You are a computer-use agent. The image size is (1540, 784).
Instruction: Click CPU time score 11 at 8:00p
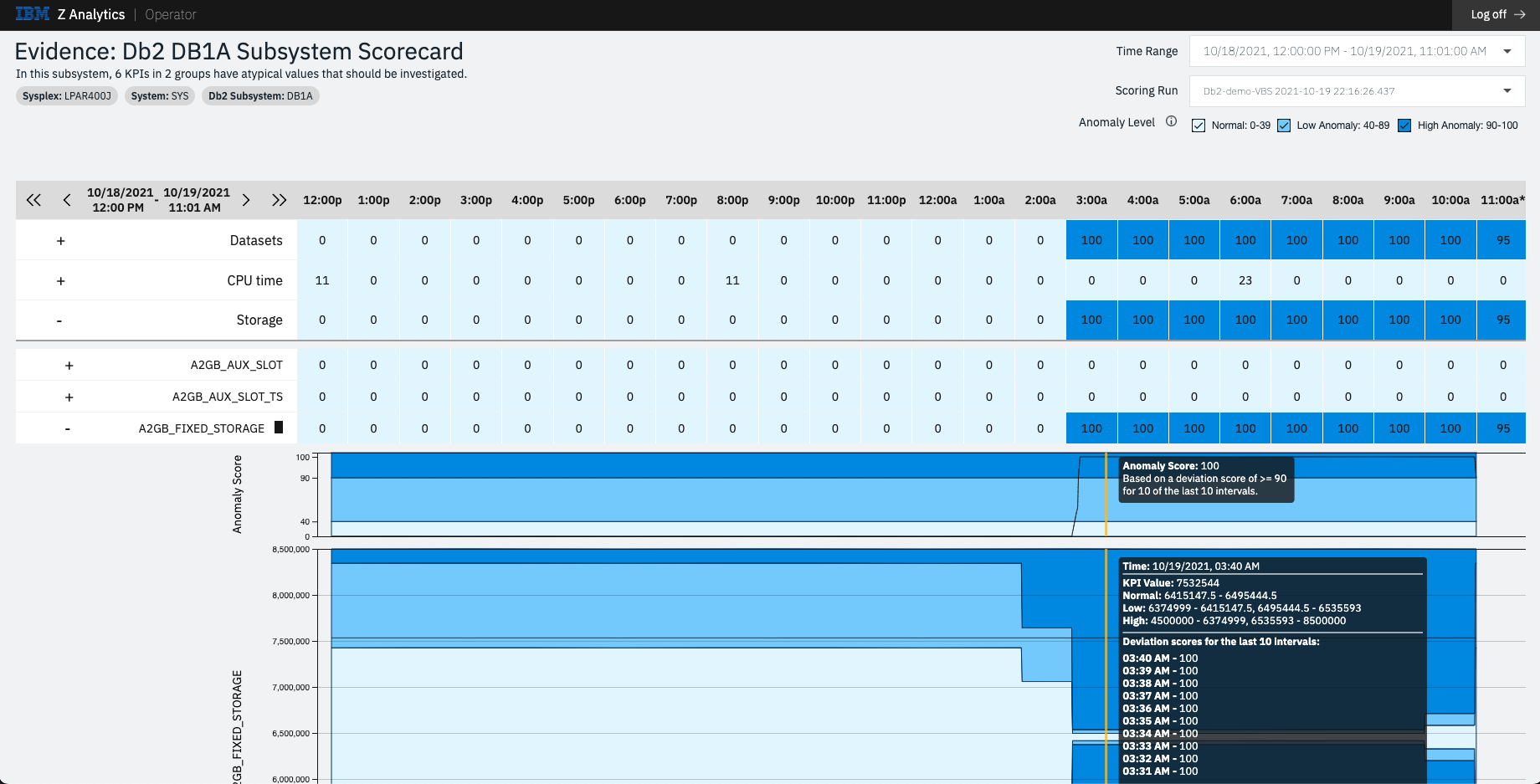(732, 280)
